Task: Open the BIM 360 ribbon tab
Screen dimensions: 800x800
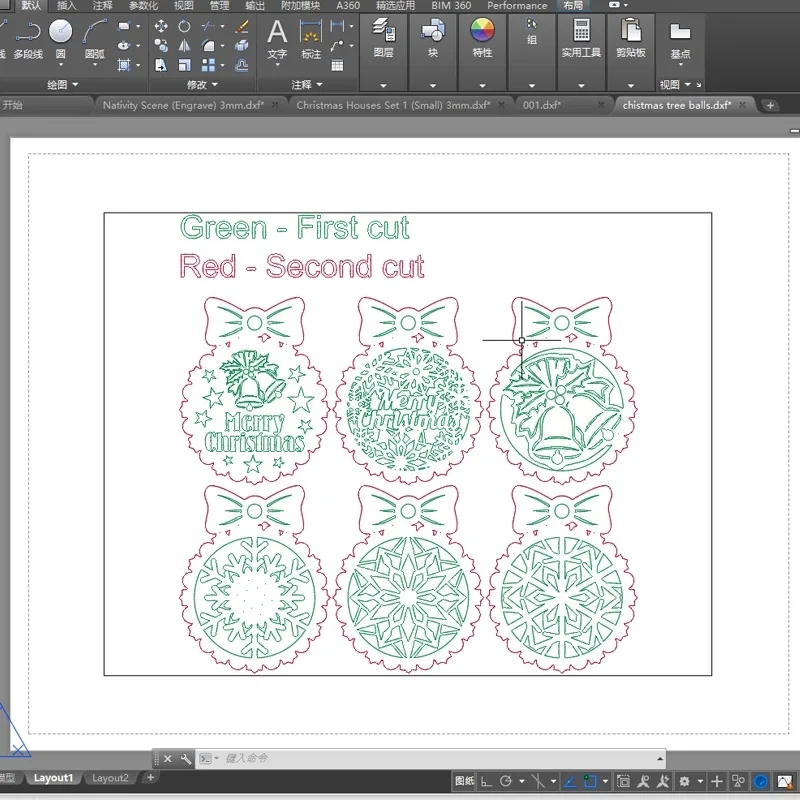Action: (451, 6)
